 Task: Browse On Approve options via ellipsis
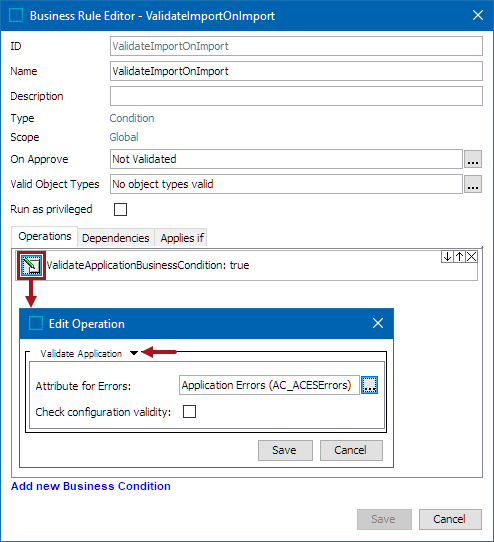coord(473,159)
